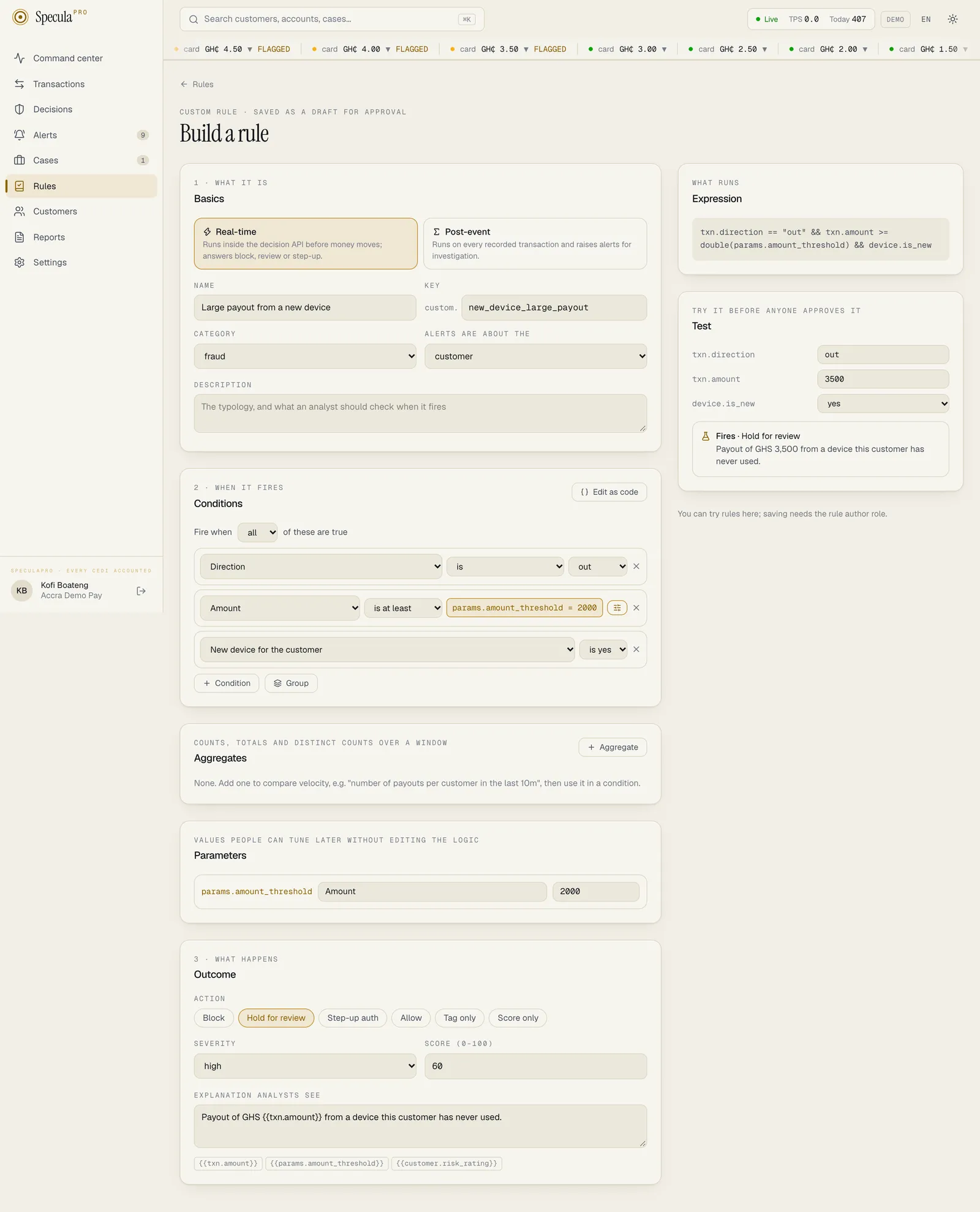
Task: Open Alerts bell icon
Action: (x=20, y=135)
